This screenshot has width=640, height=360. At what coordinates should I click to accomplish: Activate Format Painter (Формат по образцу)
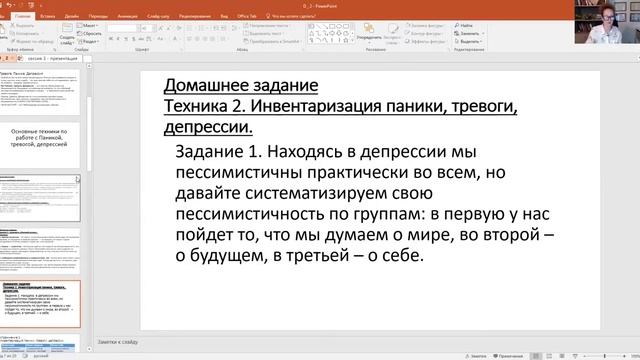(x=32, y=42)
